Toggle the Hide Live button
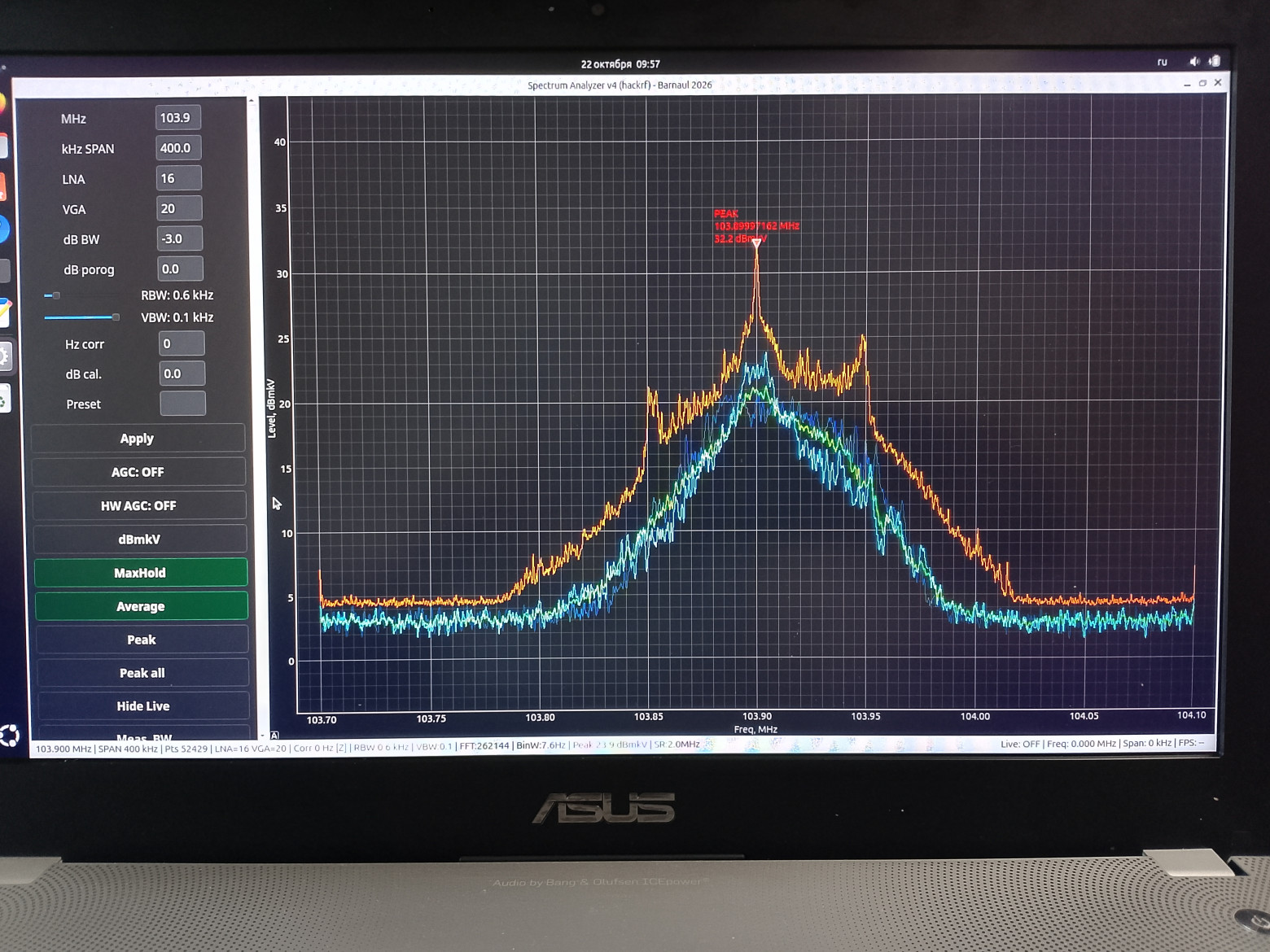The height and width of the screenshot is (952, 1270). point(143,706)
